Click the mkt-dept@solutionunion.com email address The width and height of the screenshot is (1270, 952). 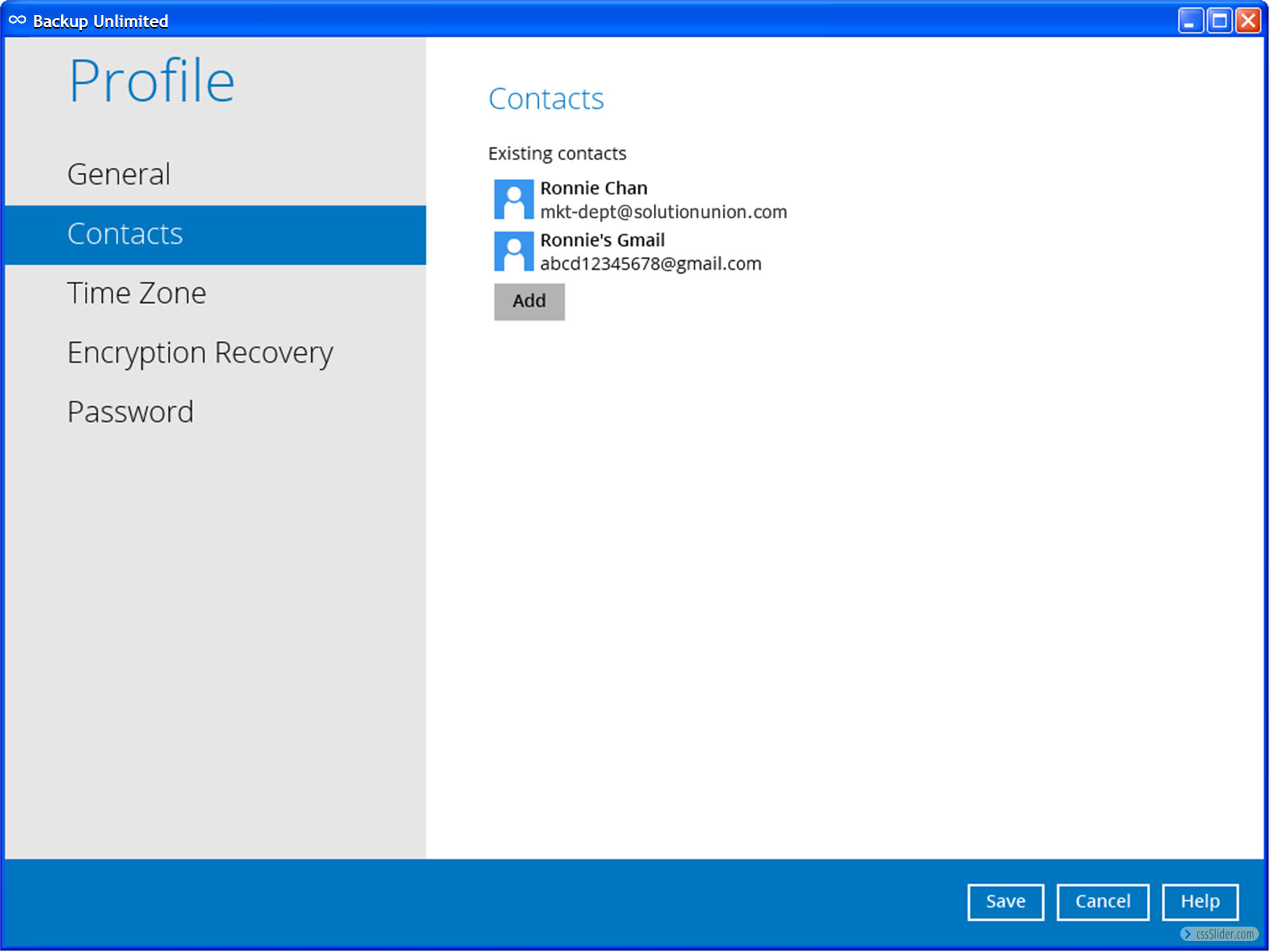coord(664,213)
